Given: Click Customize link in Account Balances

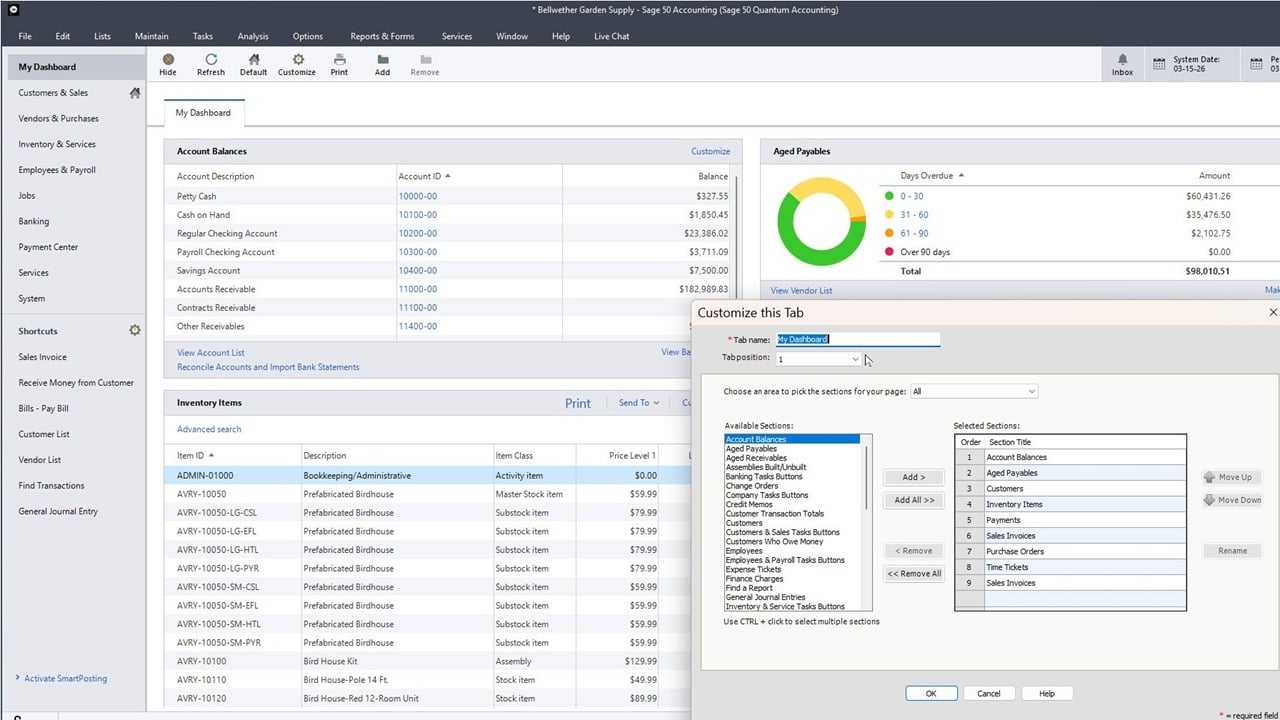Looking at the screenshot, I should pos(710,152).
